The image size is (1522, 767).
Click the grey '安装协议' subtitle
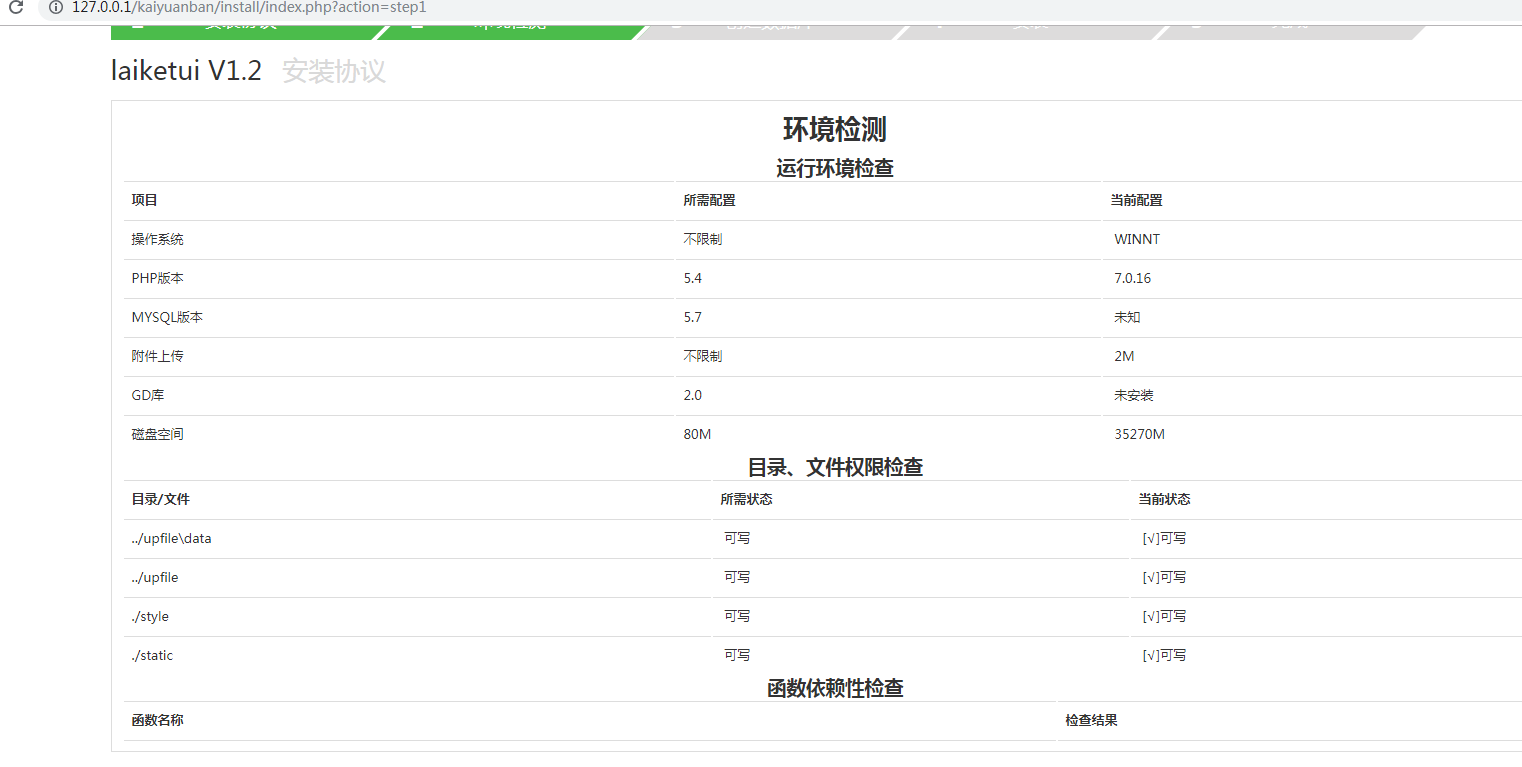coord(334,71)
